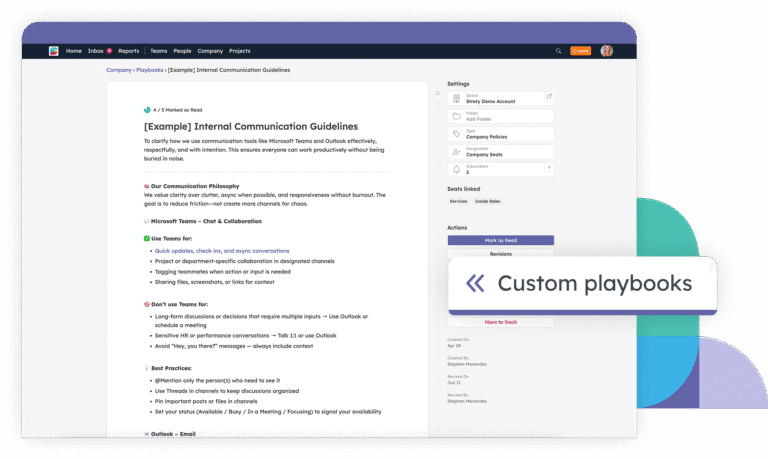This screenshot has width=768, height=459.
Task: Click 'Project or department-specific collaboration' bullet
Action: (x=245, y=261)
